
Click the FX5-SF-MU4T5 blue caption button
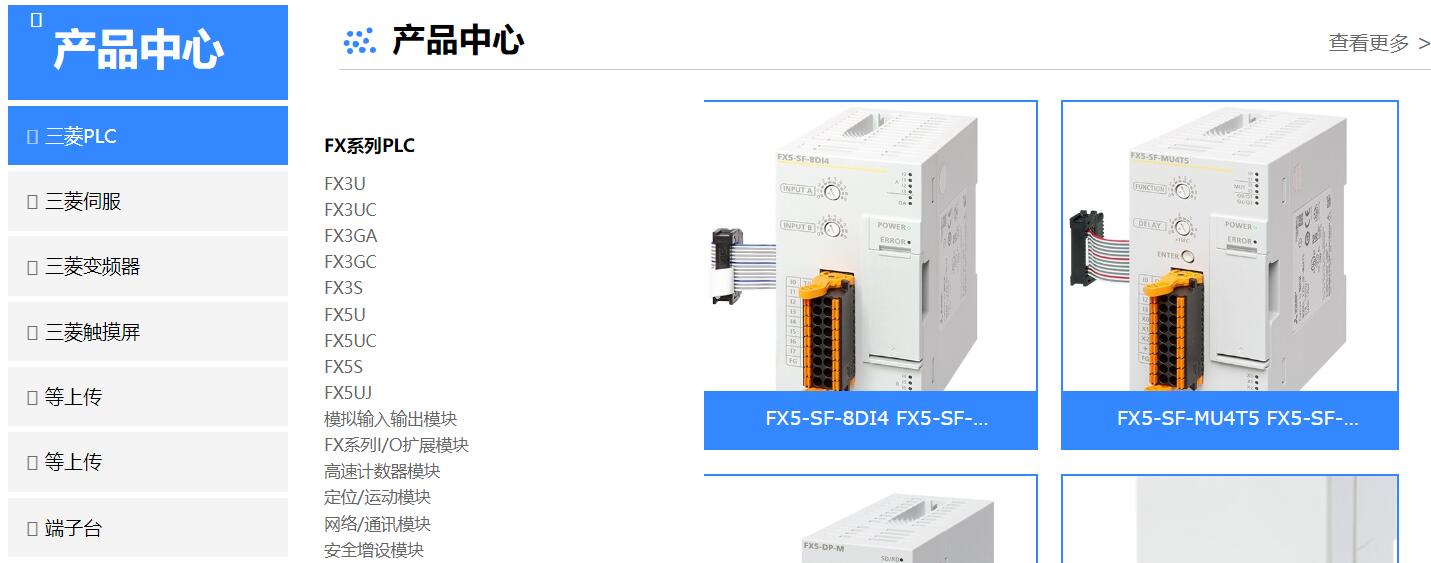click(x=1229, y=420)
